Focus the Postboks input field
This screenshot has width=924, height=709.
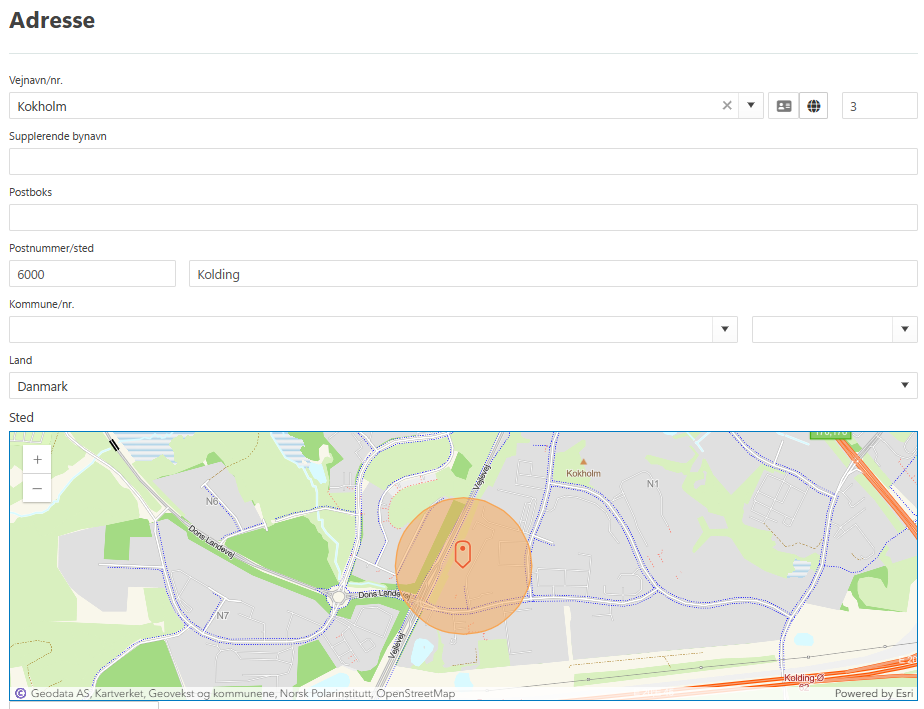point(463,217)
